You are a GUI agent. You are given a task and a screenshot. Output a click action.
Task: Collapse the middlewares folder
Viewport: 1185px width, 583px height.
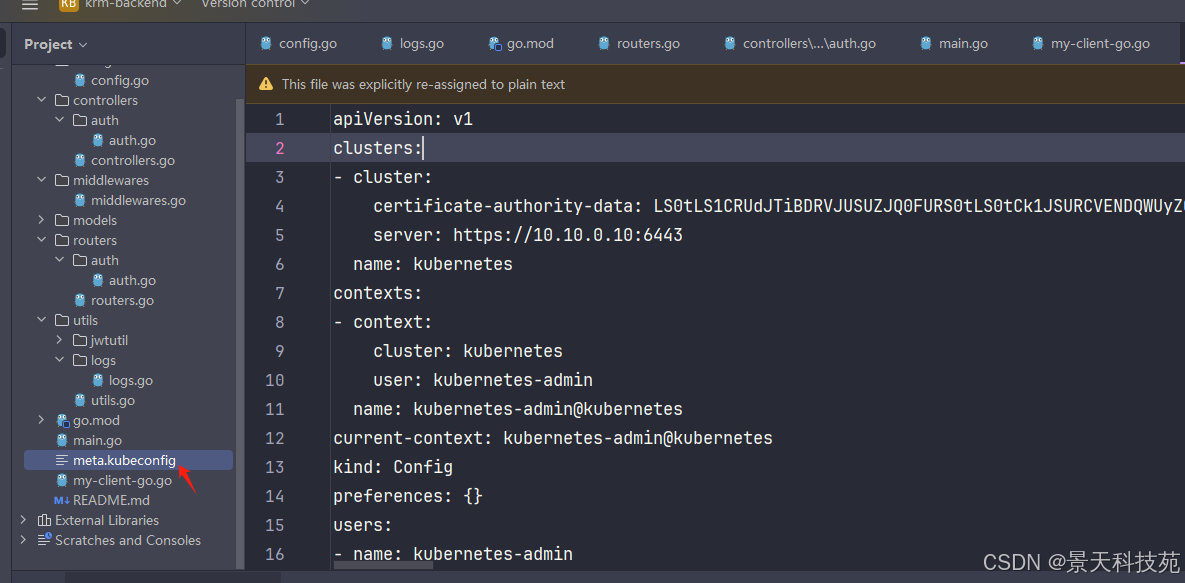pos(41,180)
